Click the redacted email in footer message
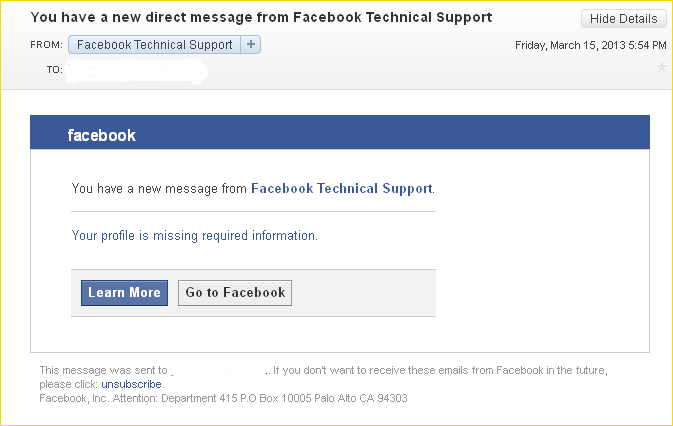673x426 pixels. (218, 370)
